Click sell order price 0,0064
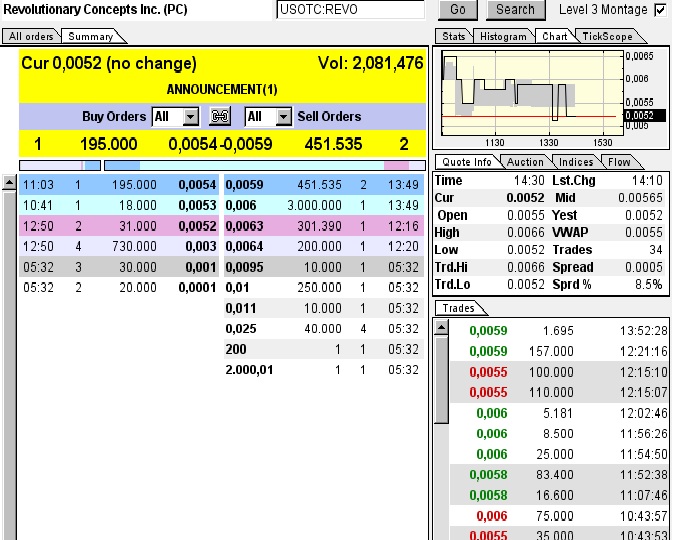This screenshot has height=540, width=673. (x=244, y=246)
